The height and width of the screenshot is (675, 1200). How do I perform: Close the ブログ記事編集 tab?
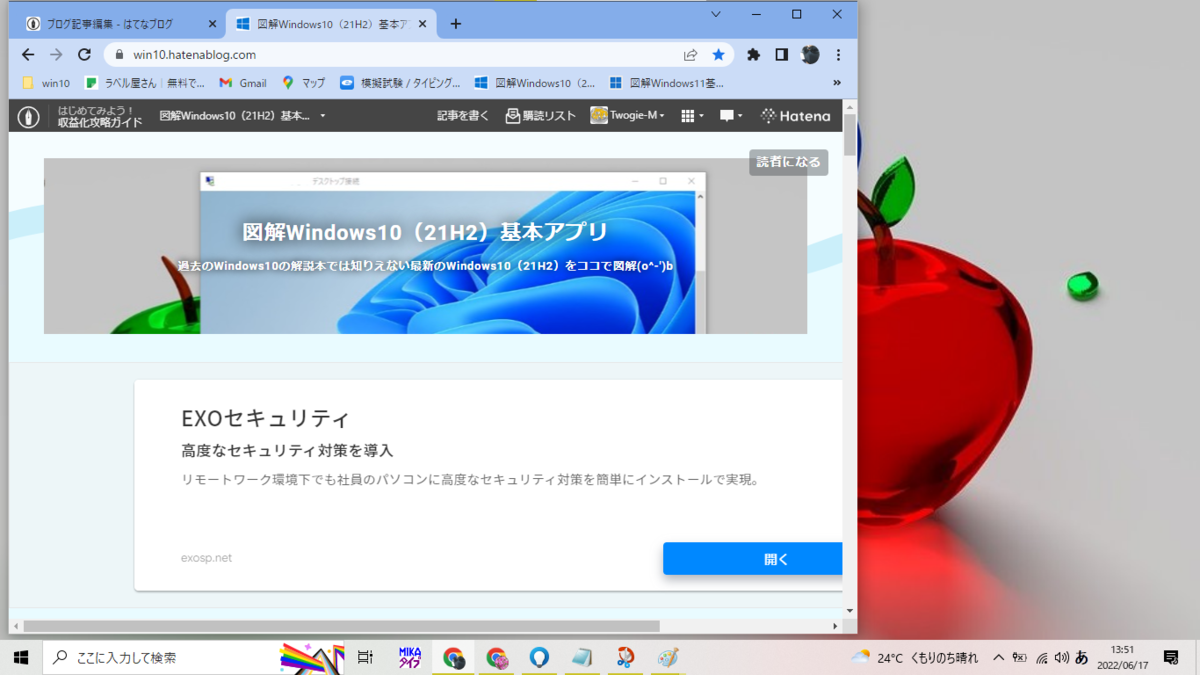click(x=212, y=24)
